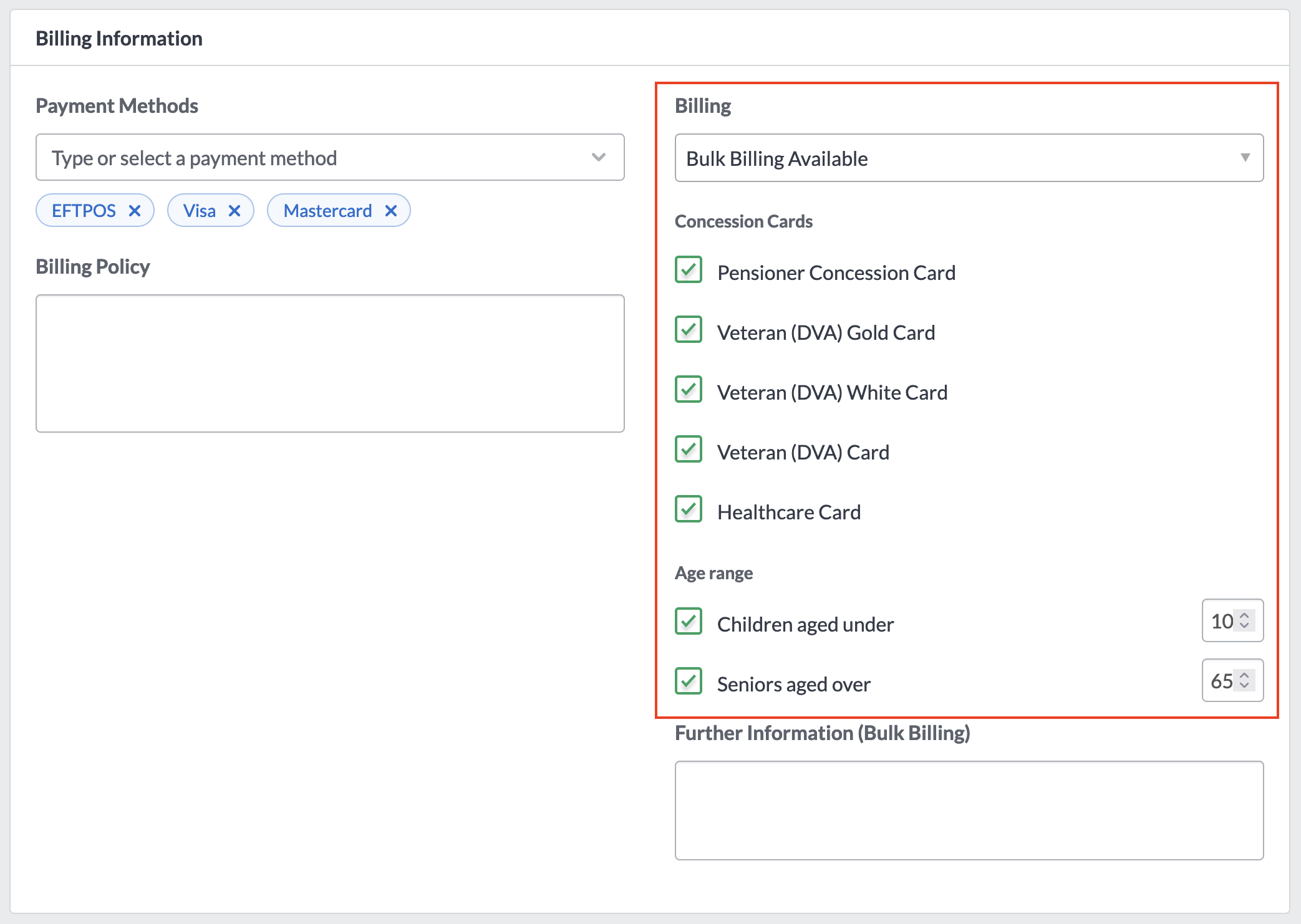Click into the Billing Policy text area
This screenshot has height=924, width=1301.
point(330,363)
